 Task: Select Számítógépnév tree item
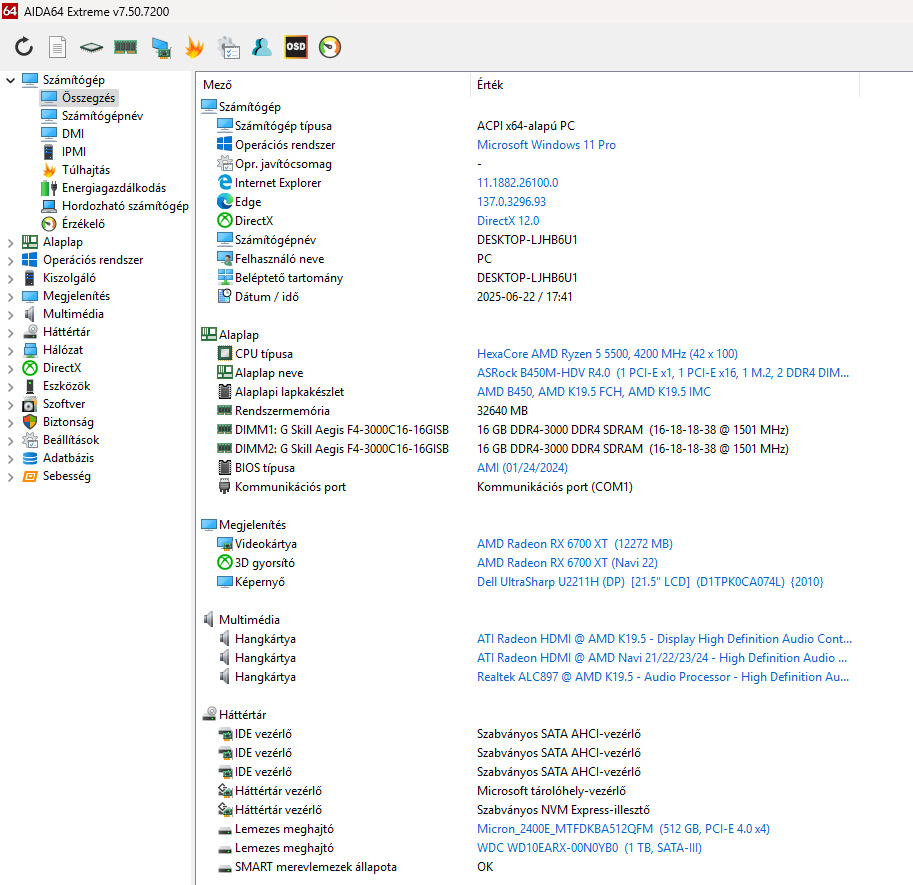tap(102, 116)
